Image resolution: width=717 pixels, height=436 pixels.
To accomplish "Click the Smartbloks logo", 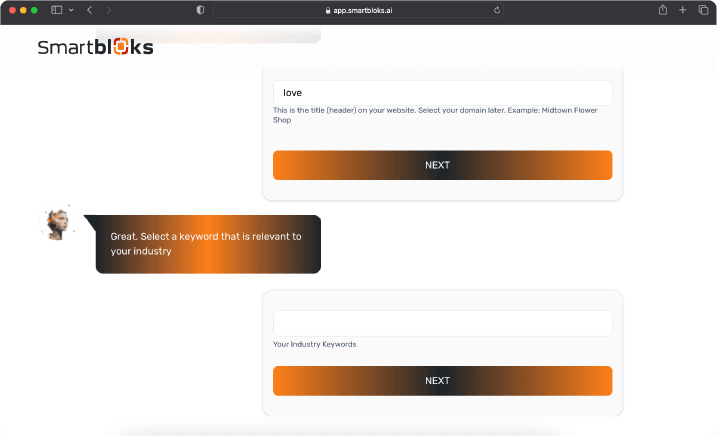I will pos(95,47).
